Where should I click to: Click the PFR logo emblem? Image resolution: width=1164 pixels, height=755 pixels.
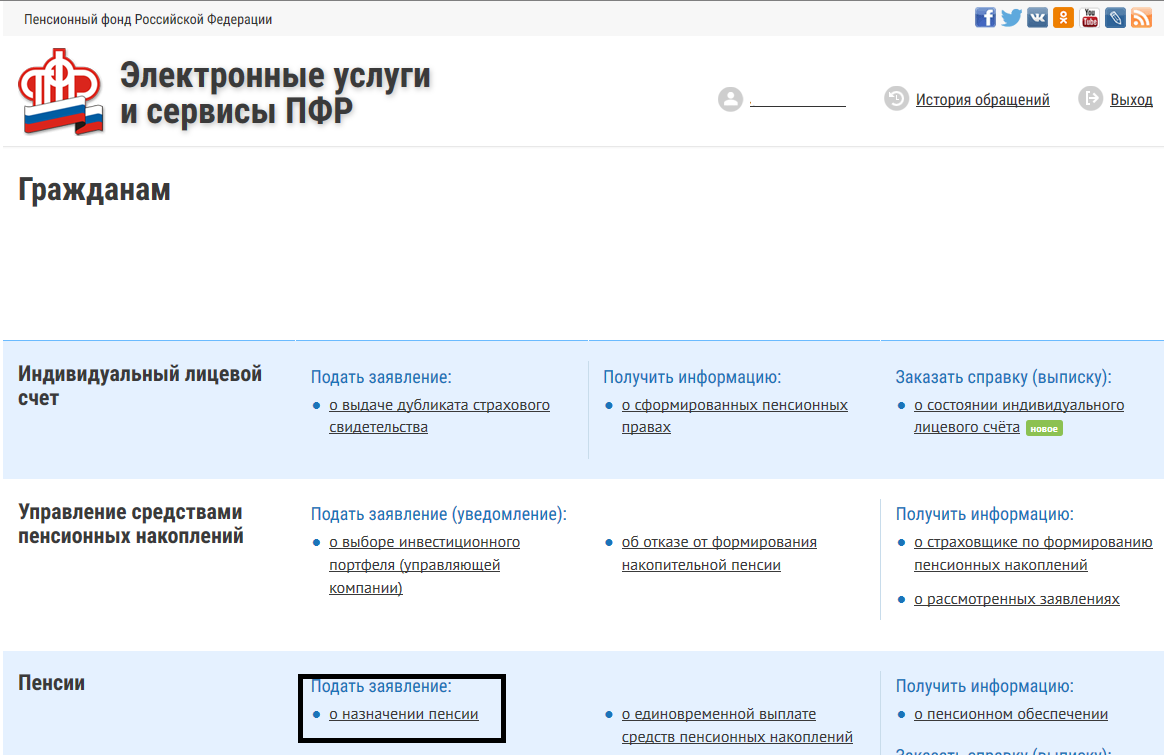pos(61,92)
